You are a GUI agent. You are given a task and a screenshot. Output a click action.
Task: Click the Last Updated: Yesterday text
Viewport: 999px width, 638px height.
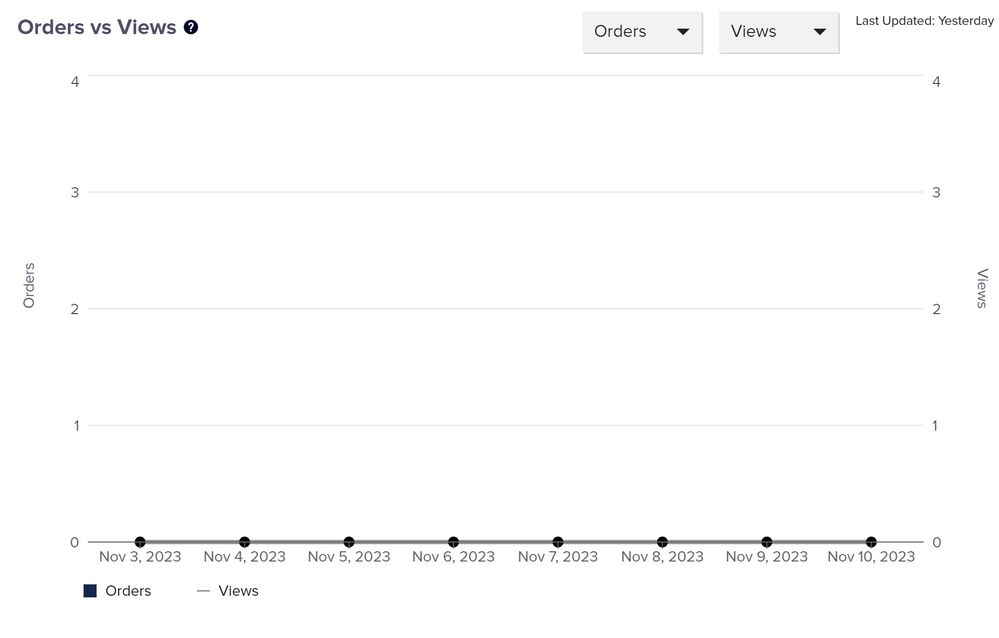click(924, 21)
